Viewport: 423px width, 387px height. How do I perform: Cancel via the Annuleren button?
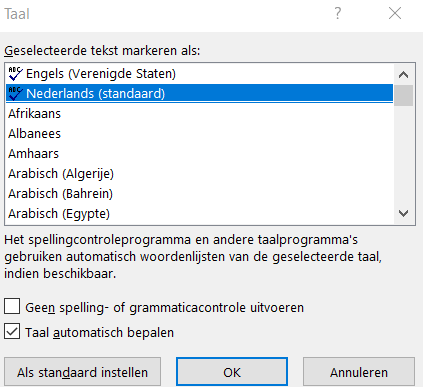(359, 372)
